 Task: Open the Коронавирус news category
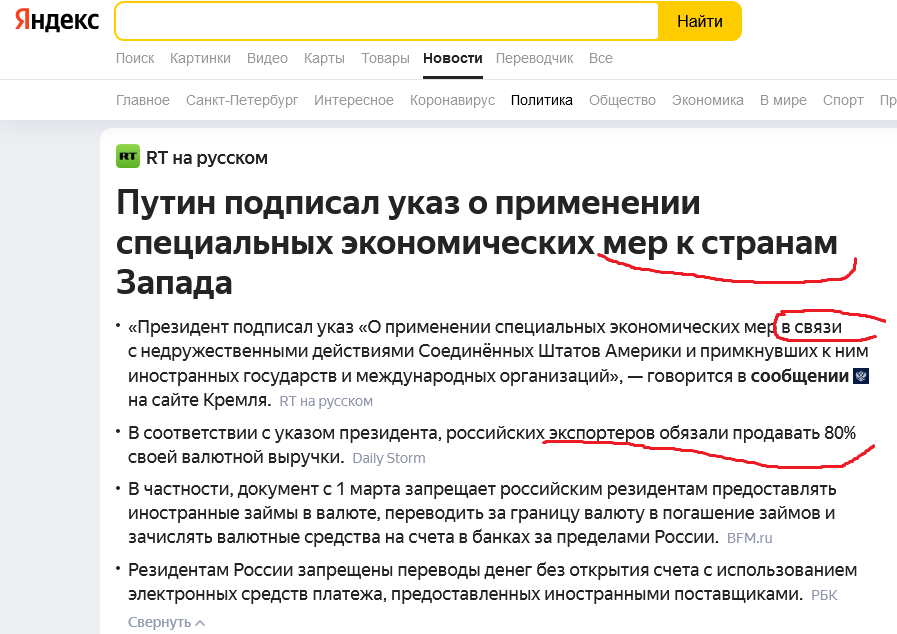[452, 100]
